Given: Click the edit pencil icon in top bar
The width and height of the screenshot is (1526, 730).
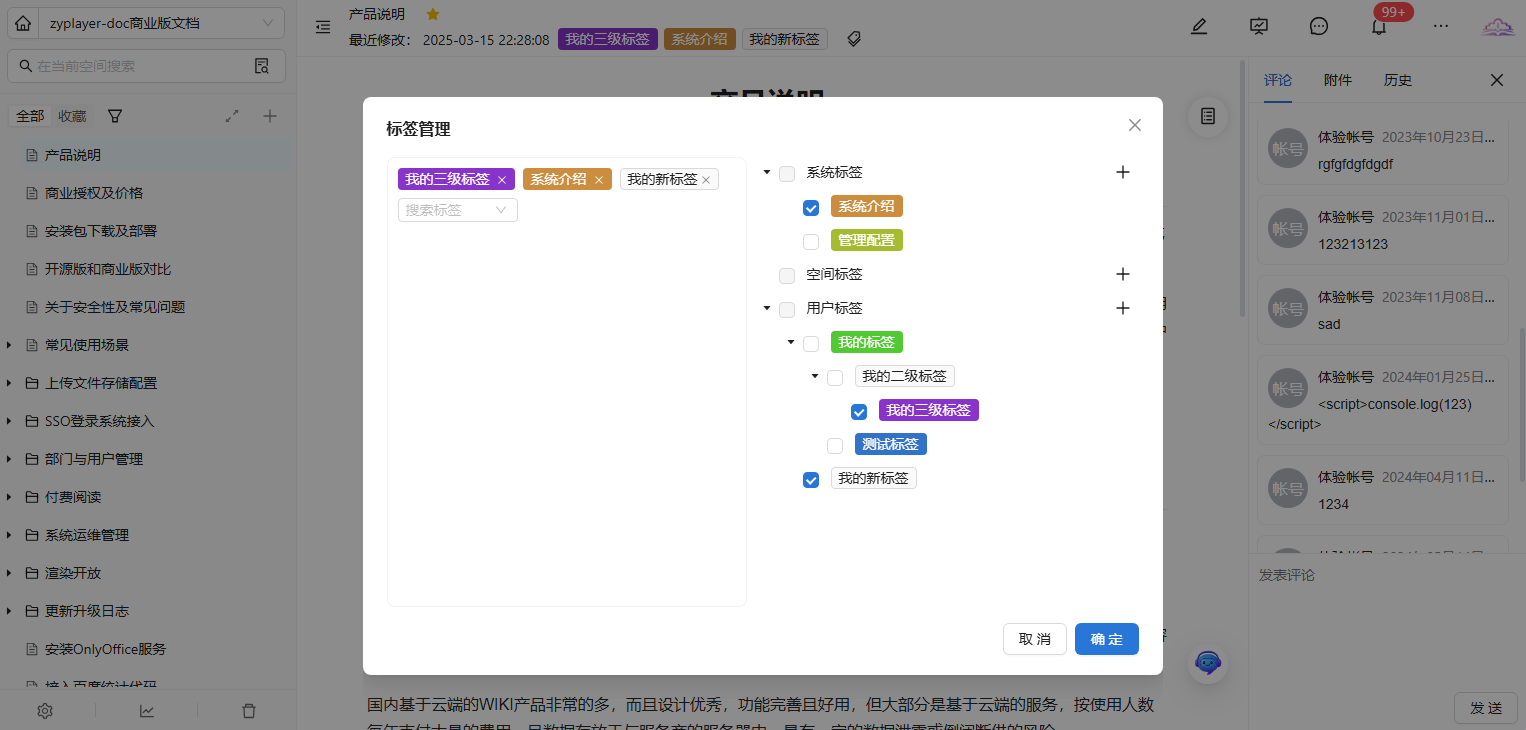Looking at the screenshot, I should (1199, 27).
